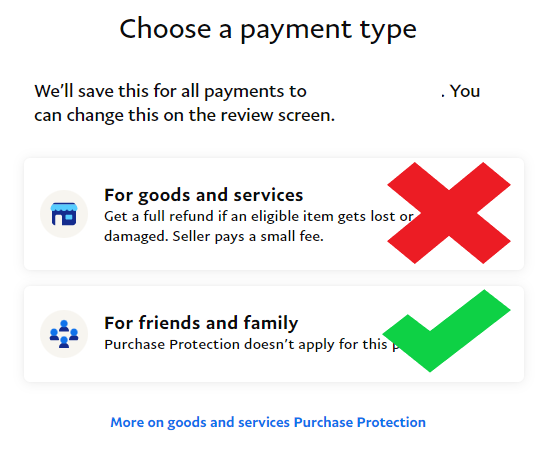Click the red X mark overlay
The image size is (552, 455).
pos(449,213)
